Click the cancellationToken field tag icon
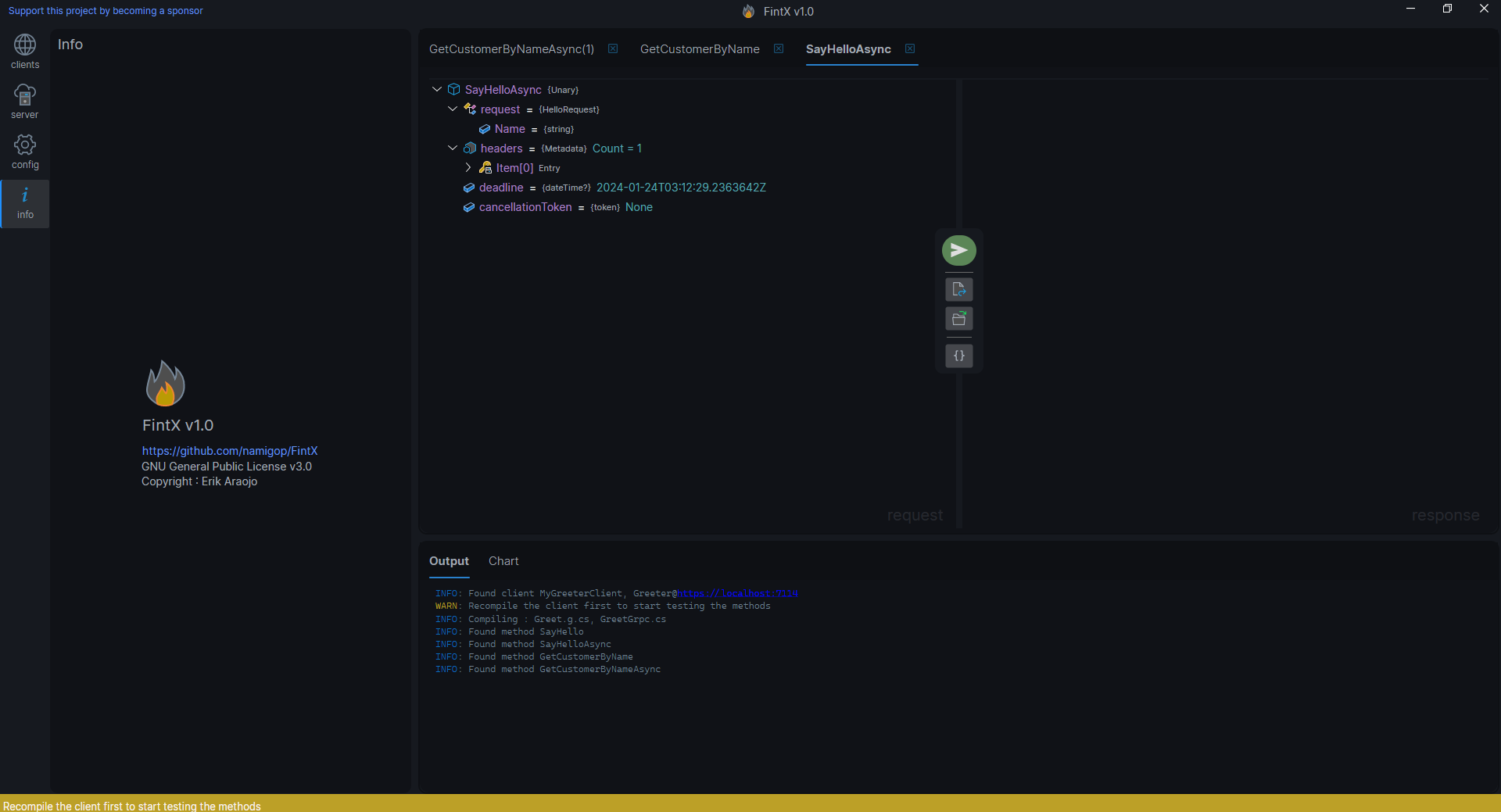Viewport: 1501px width, 812px height. point(469,207)
